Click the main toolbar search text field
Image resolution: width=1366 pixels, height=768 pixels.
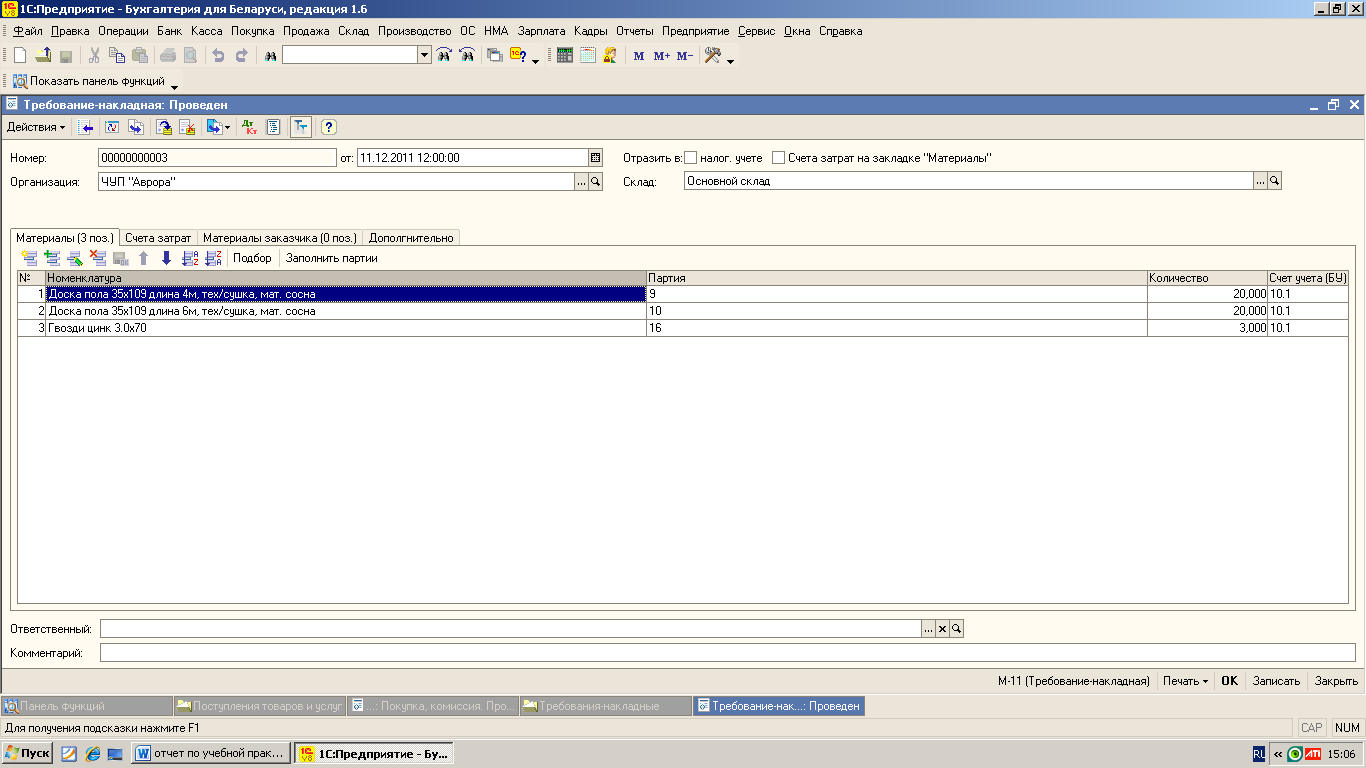350,56
